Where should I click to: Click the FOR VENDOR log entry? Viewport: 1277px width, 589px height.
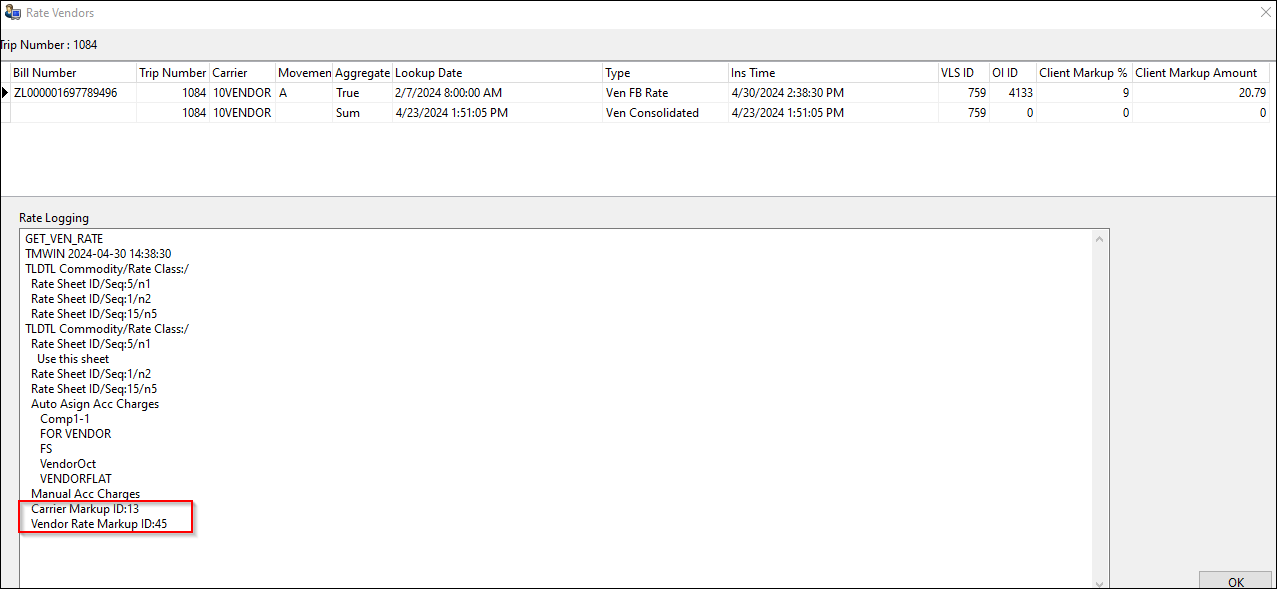pyautogui.click(x=76, y=434)
